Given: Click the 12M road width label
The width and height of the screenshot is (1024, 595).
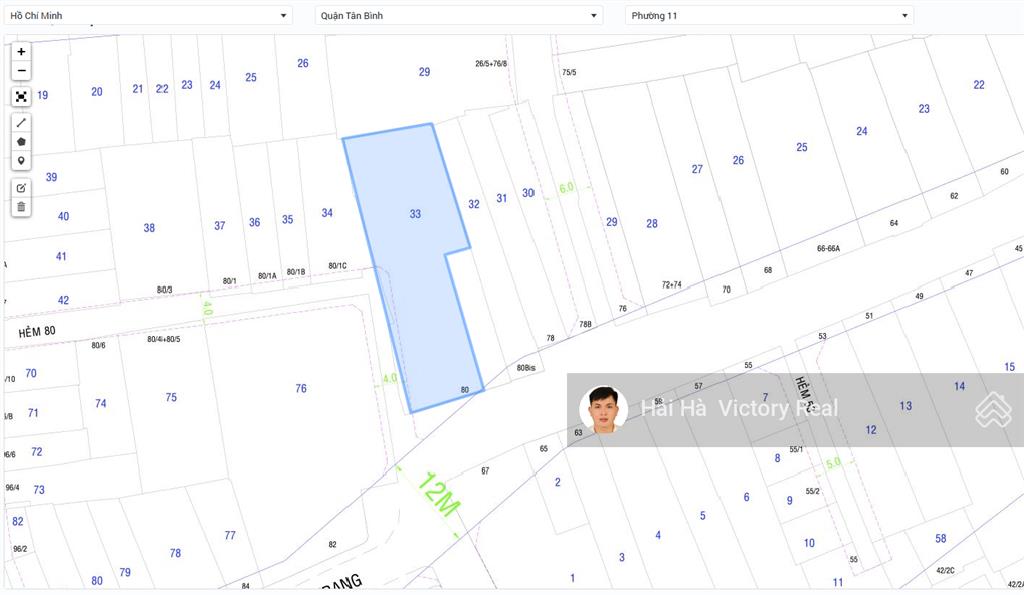Looking at the screenshot, I should [x=439, y=494].
